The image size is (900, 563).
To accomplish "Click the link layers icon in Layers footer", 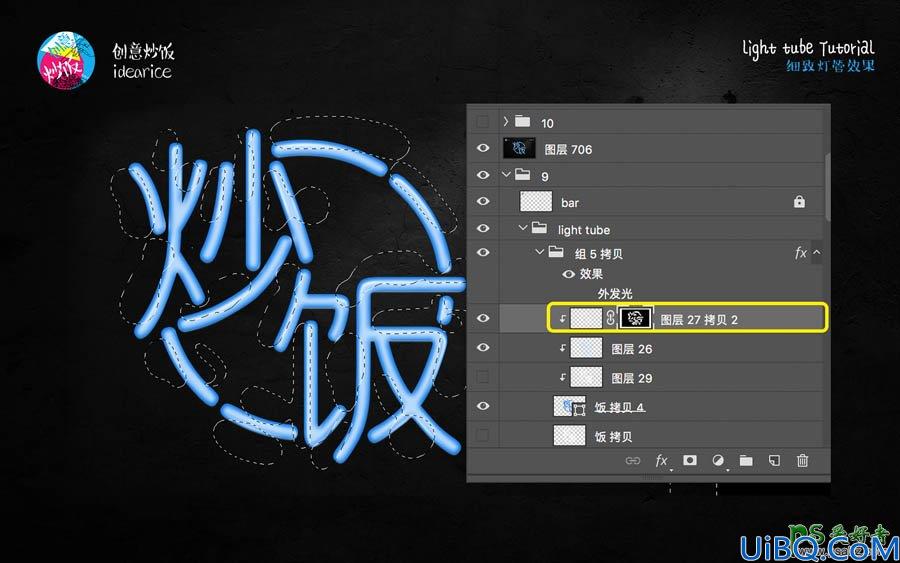I will 633,461.
